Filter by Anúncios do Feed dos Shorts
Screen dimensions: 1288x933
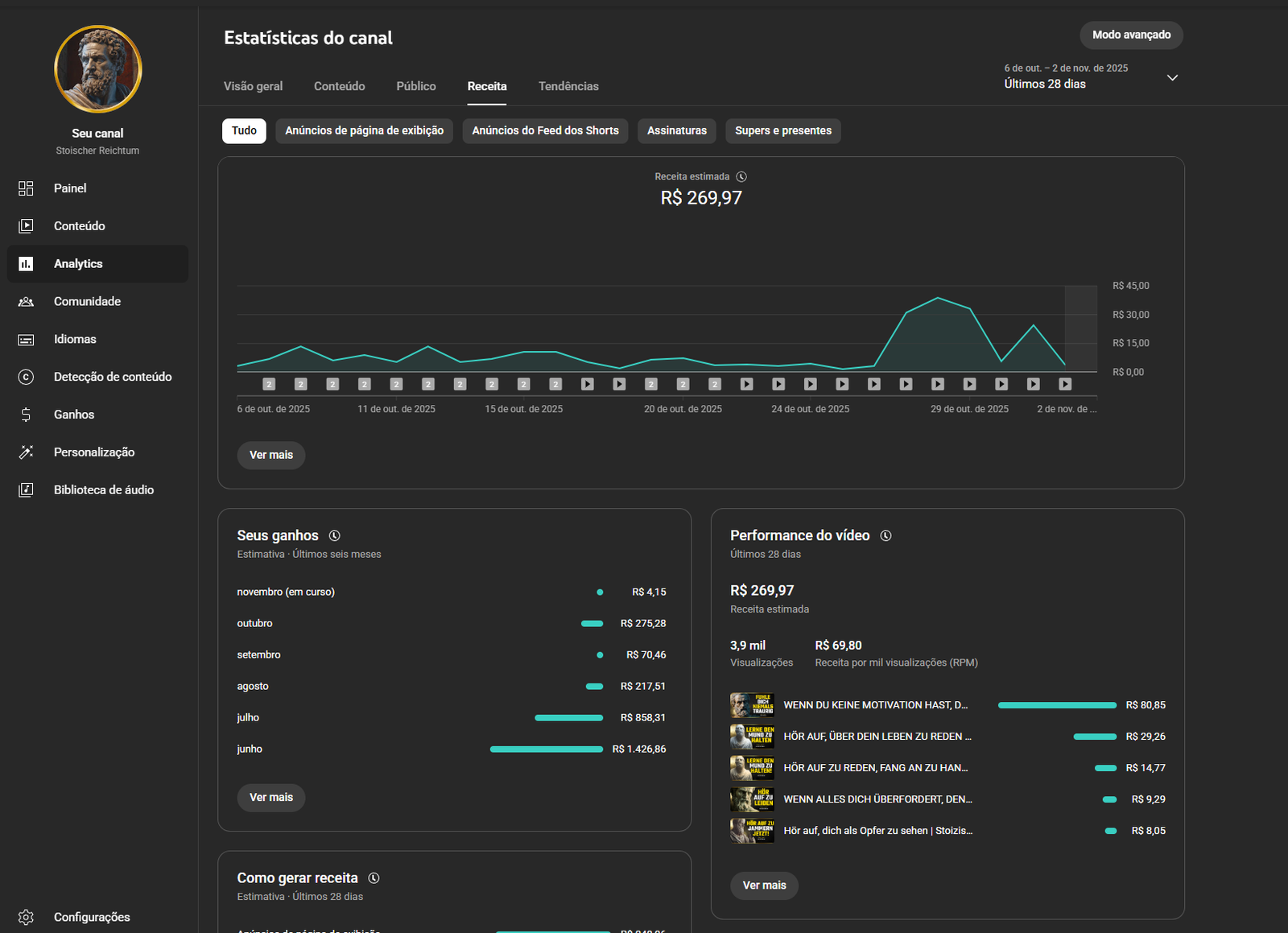[x=545, y=131]
